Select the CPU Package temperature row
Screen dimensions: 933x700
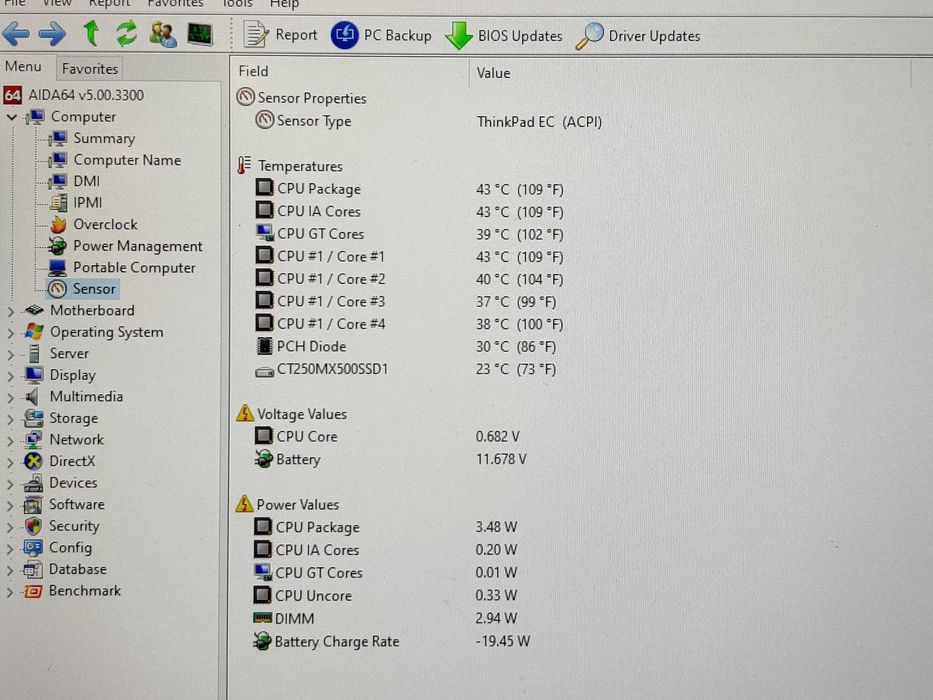pyautogui.click(x=409, y=189)
